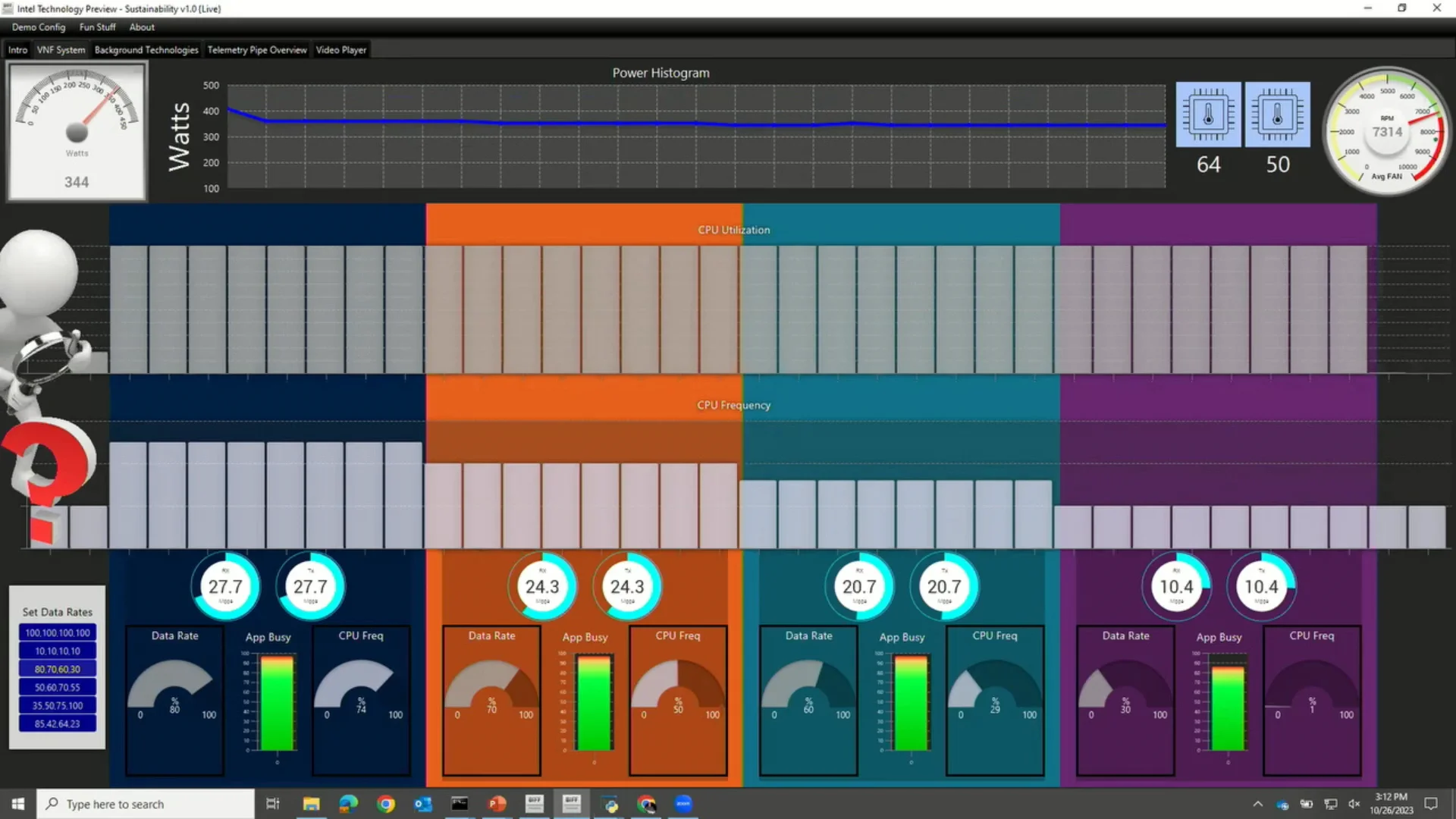This screenshot has width=1456, height=819.
Task: Click the Watts power gauge showing 344
Action: coord(77,131)
